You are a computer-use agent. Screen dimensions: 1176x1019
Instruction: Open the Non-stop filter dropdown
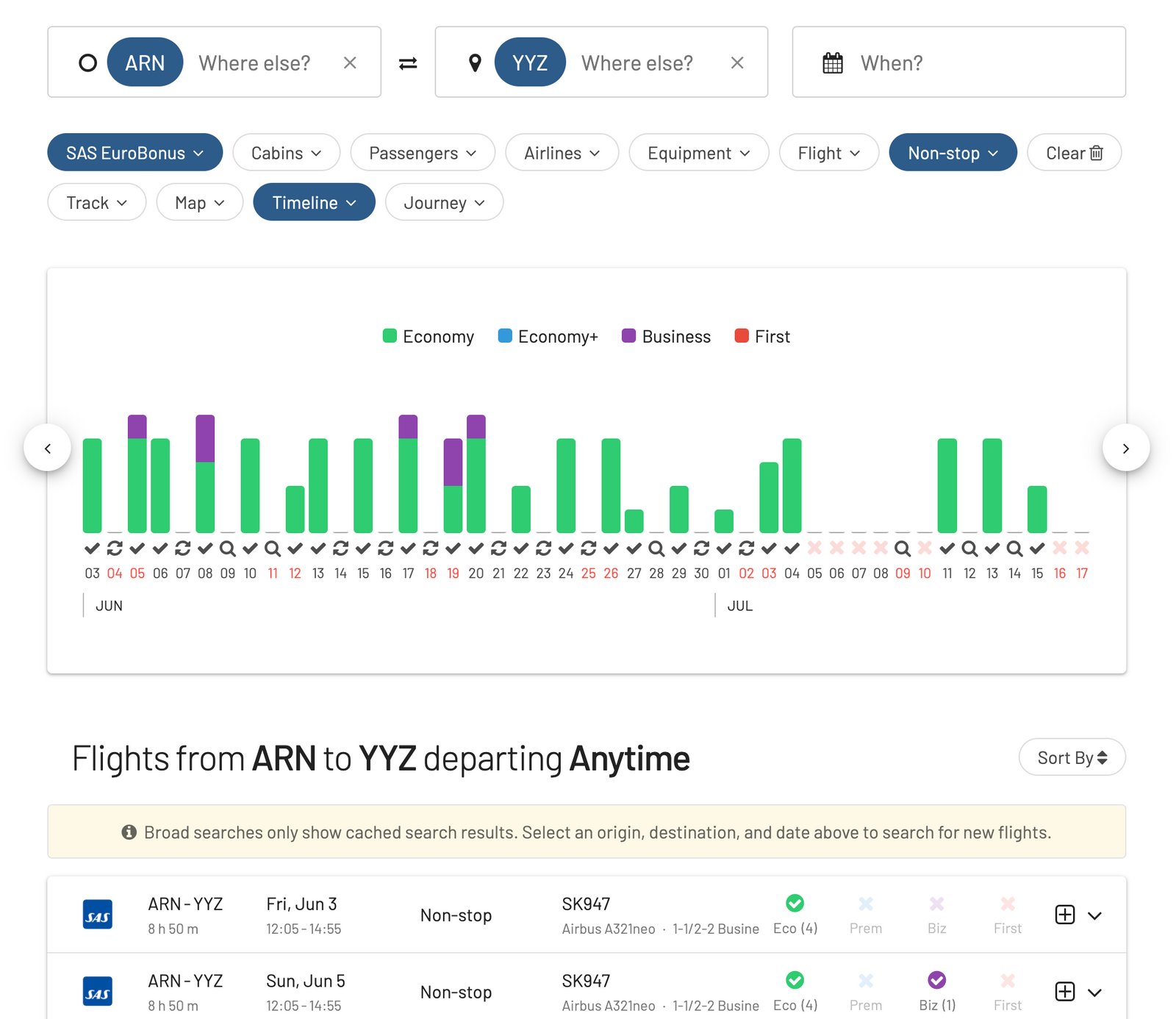[x=953, y=152]
